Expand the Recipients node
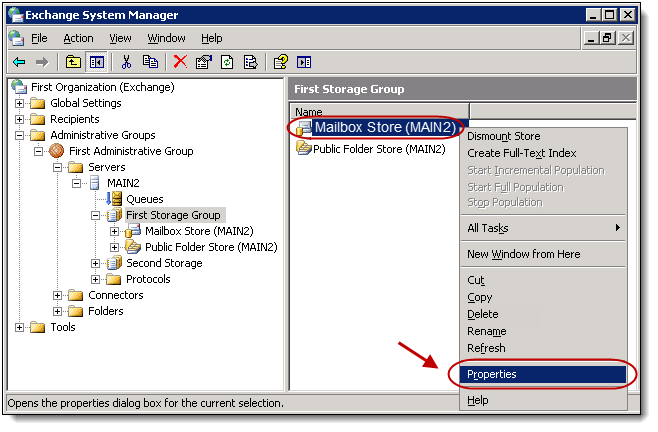The width and height of the screenshot is (658, 432). (19, 119)
